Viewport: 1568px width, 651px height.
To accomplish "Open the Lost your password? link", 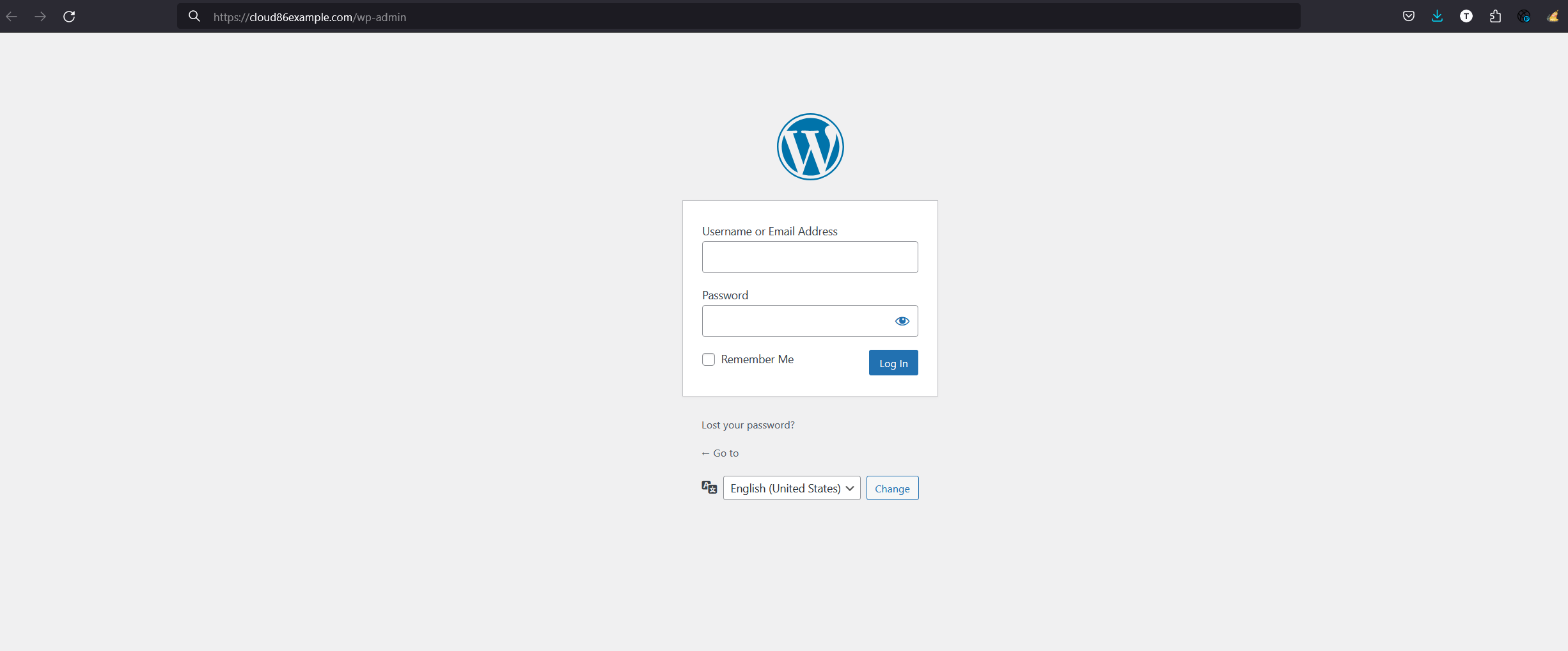I will pyautogui.click(x=748, y=425).
